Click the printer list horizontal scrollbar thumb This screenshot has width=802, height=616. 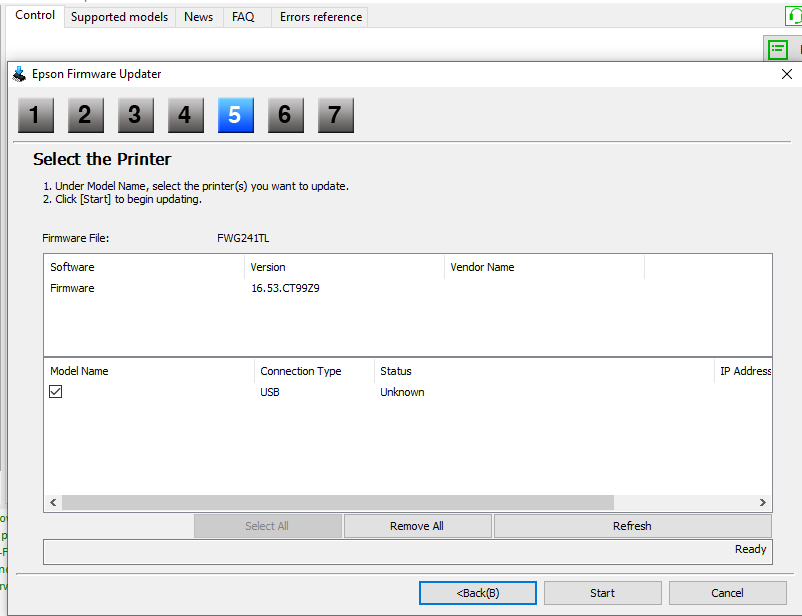click(x=338, y=502)
